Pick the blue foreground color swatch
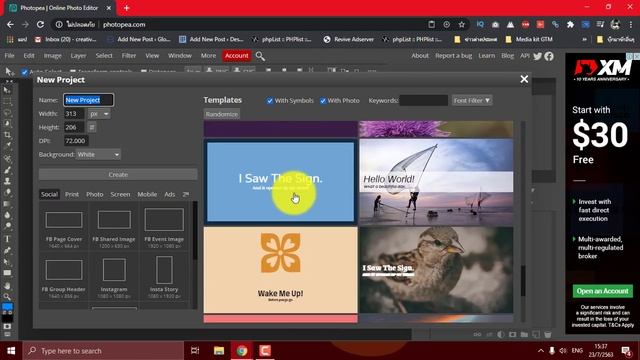Viewport: 640px width, 360px height. tap(7, 306)
